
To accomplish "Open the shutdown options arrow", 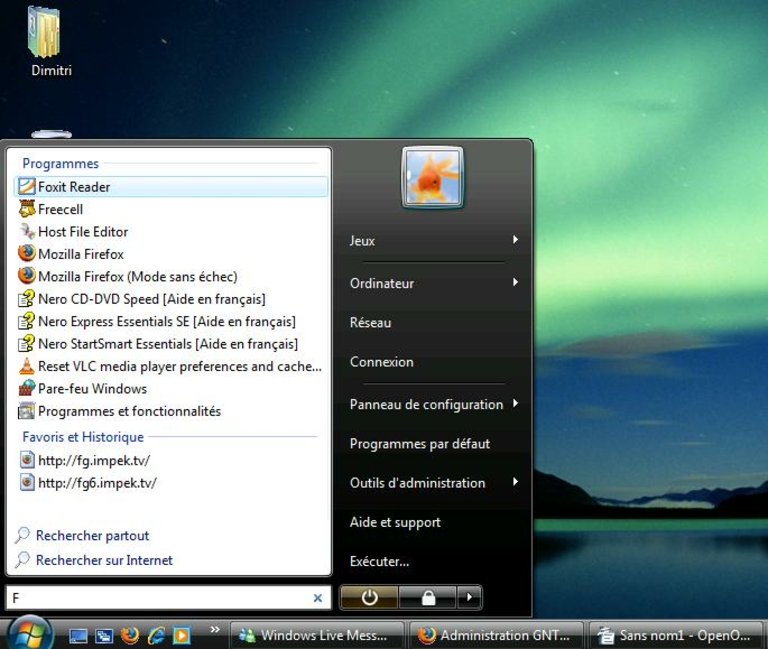I will (x=469, y=598).
